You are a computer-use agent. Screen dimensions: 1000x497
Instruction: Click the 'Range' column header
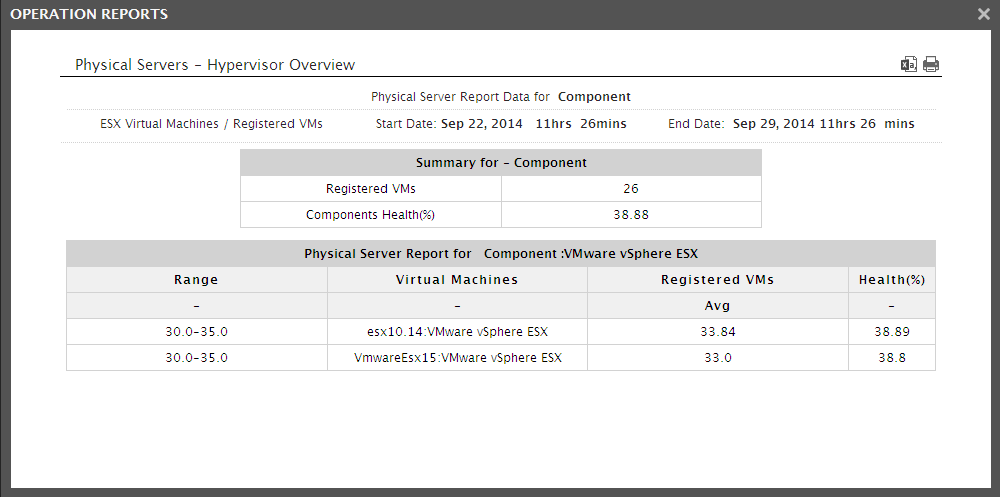coord(196,279)
